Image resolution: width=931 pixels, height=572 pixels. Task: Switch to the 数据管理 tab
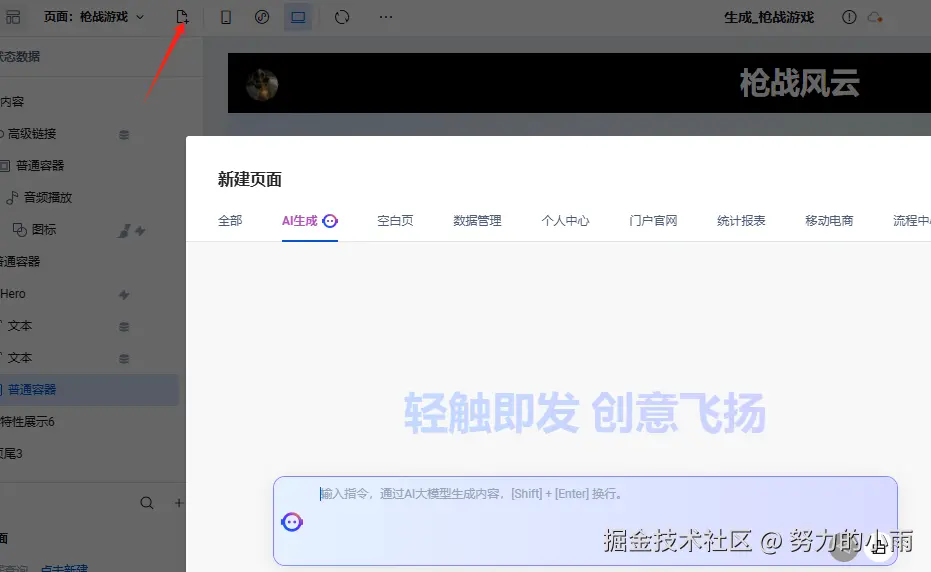[x=477, y=220]
